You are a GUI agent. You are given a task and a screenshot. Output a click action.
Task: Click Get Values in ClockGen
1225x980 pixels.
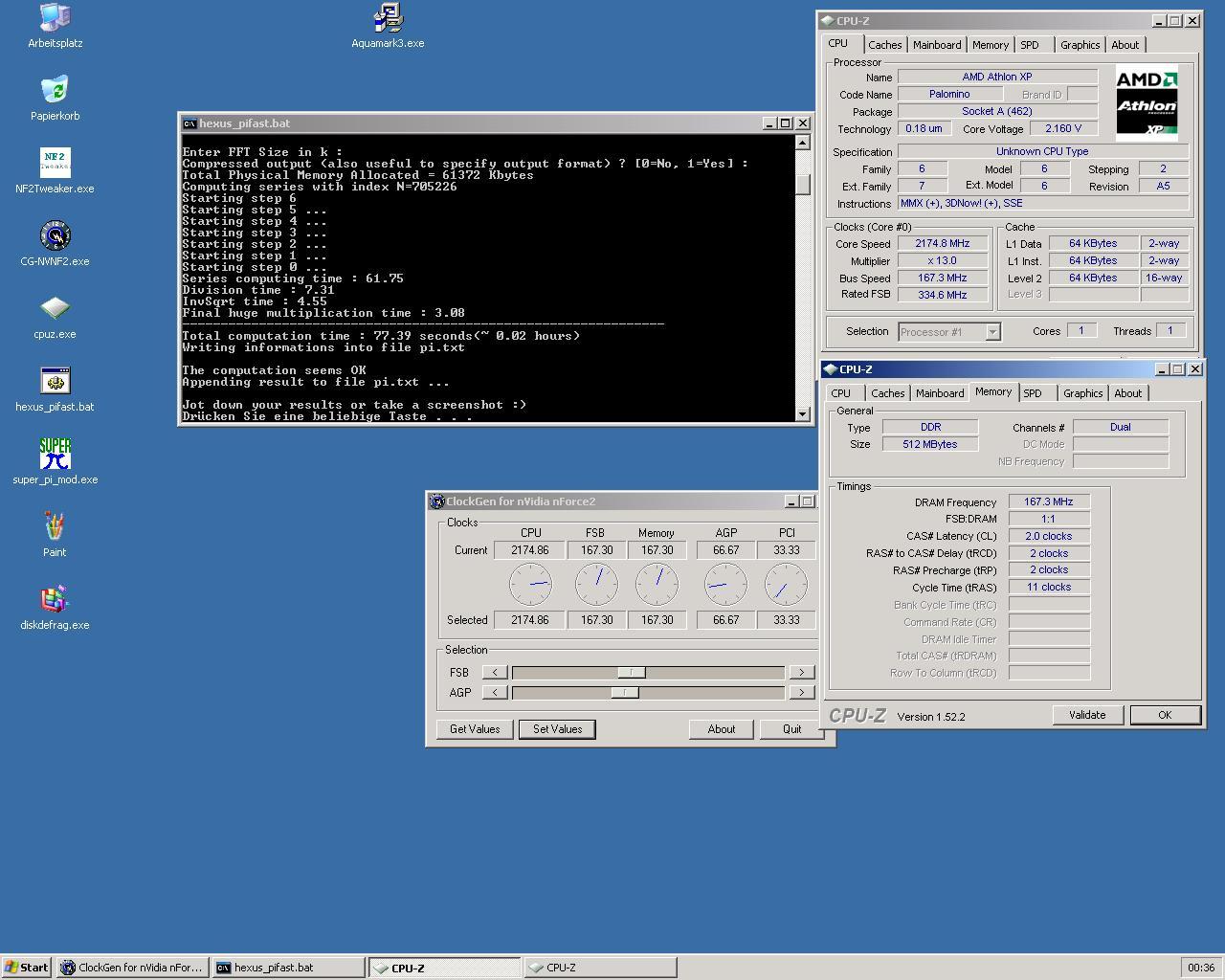pos(475,729)
